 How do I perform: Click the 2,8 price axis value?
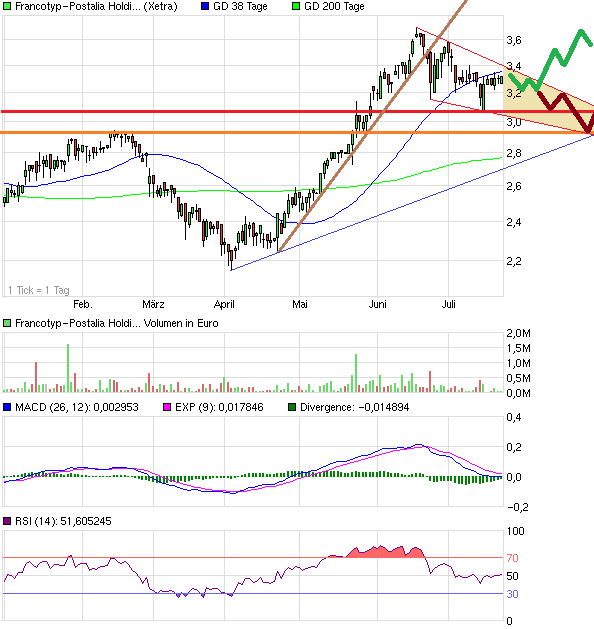[x=514, y=153]
